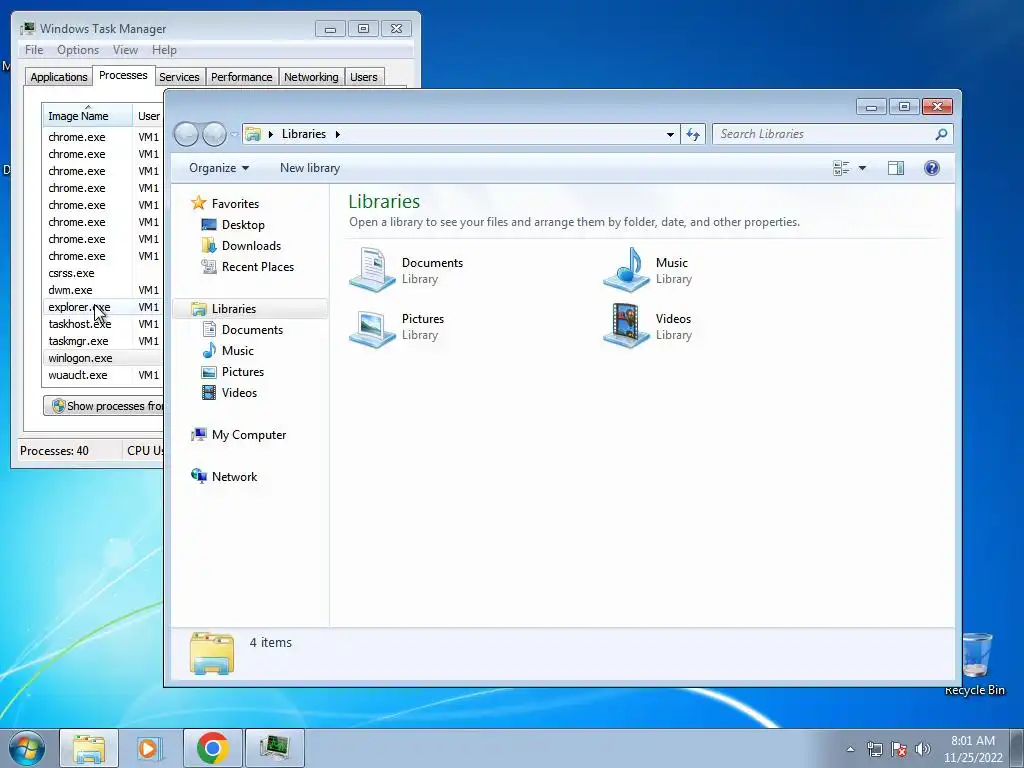Show hidden tray icons arrow
Image resolution: width=1024 pixels, height=768 pixels.
pyautogui.click(x=850, y=749)
